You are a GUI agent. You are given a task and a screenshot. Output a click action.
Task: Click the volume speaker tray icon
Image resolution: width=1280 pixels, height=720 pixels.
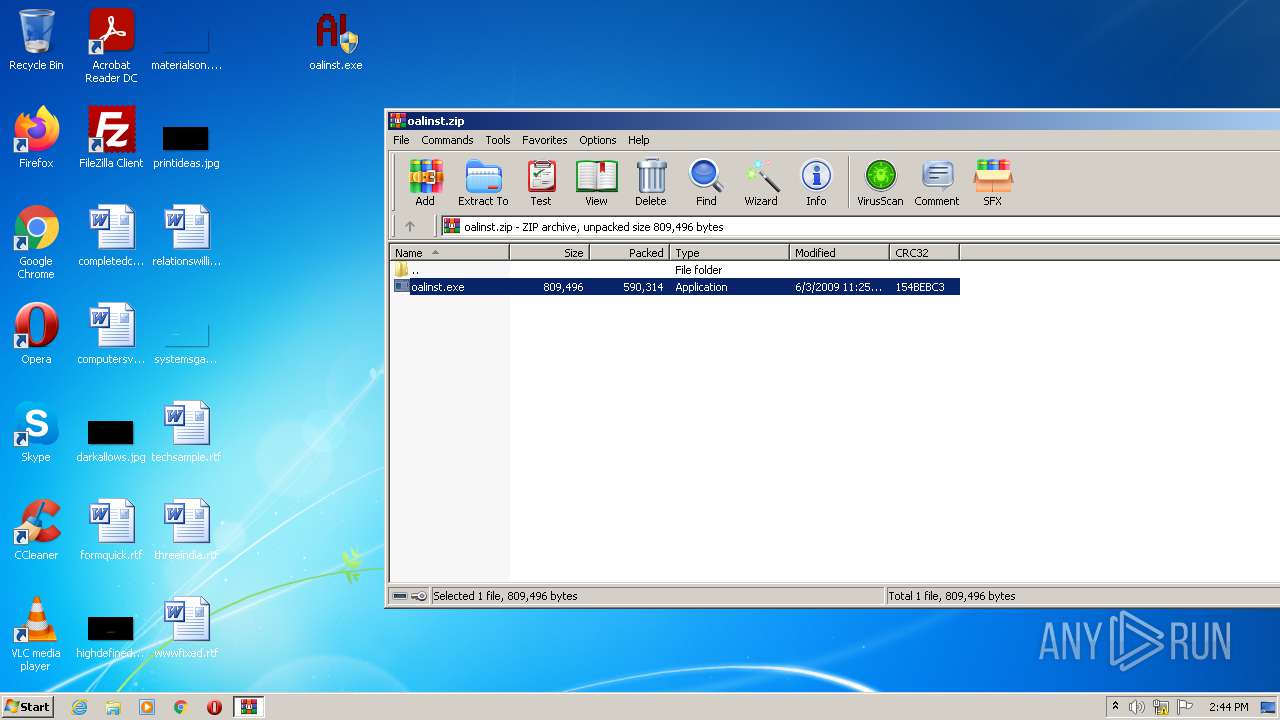(x=1137, y=707)
